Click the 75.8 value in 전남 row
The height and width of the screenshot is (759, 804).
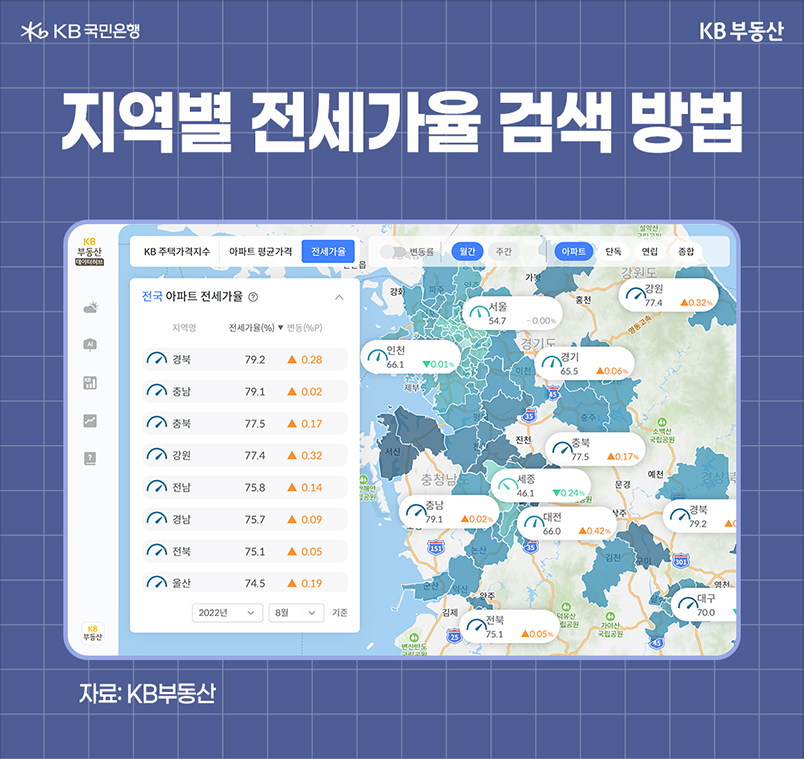pos(255,487)
